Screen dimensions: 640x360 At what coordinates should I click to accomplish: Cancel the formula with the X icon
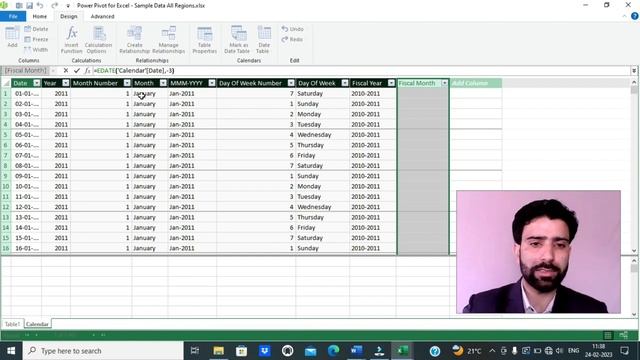66,71
